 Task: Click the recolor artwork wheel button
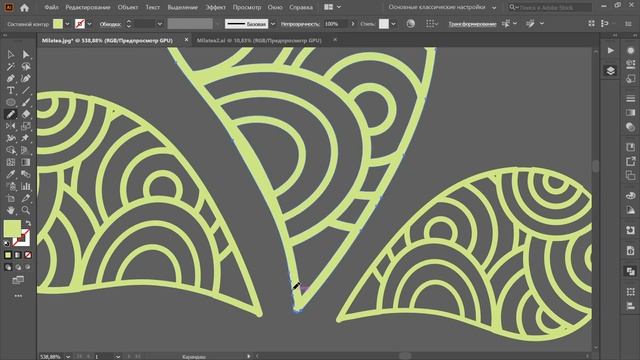pyautogui.click(x=410, y=24)
